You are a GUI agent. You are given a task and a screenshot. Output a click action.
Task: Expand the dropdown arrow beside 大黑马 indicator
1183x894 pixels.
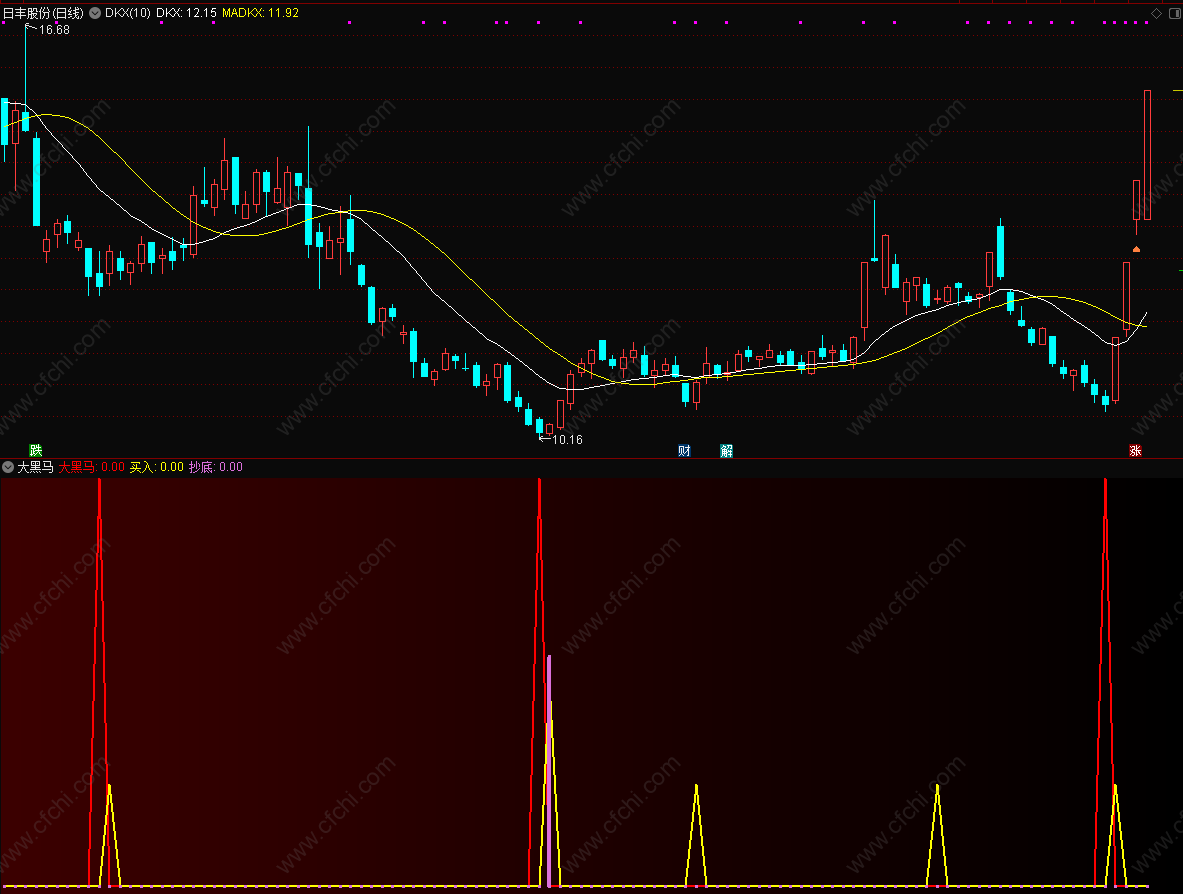click(8, 467)
